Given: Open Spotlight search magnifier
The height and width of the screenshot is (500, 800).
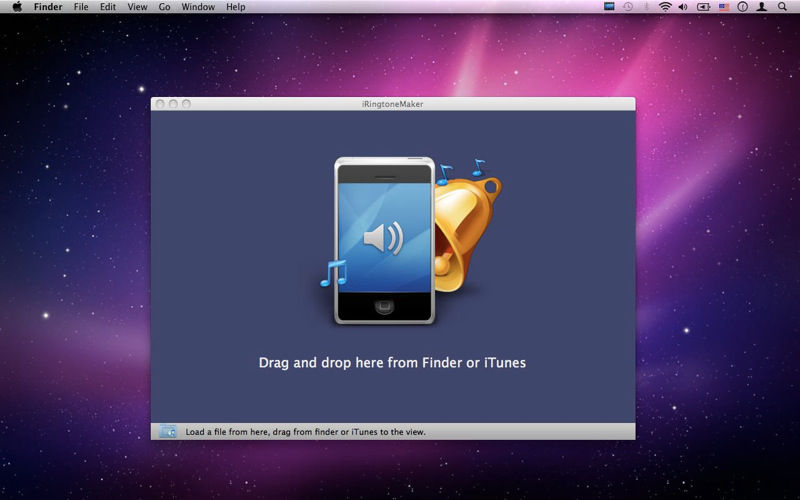Looking at the screenshot, I should [782, 7].
